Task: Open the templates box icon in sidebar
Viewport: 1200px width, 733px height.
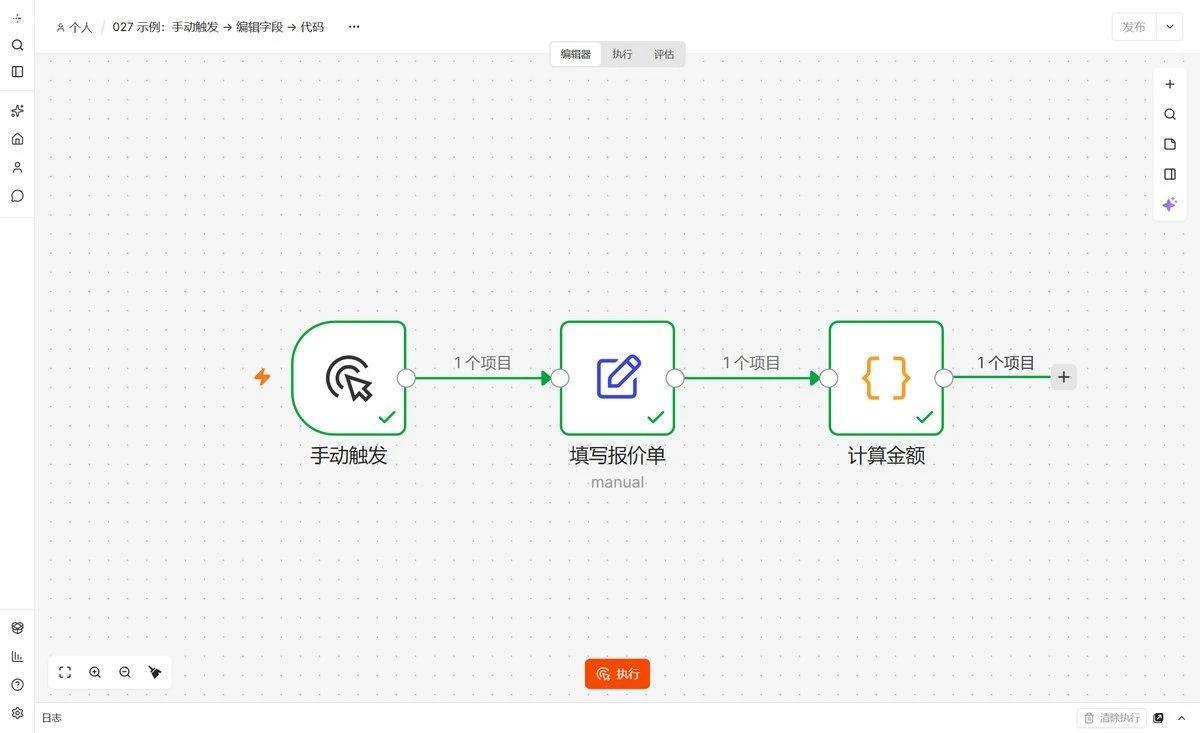Action: (17, 628)
